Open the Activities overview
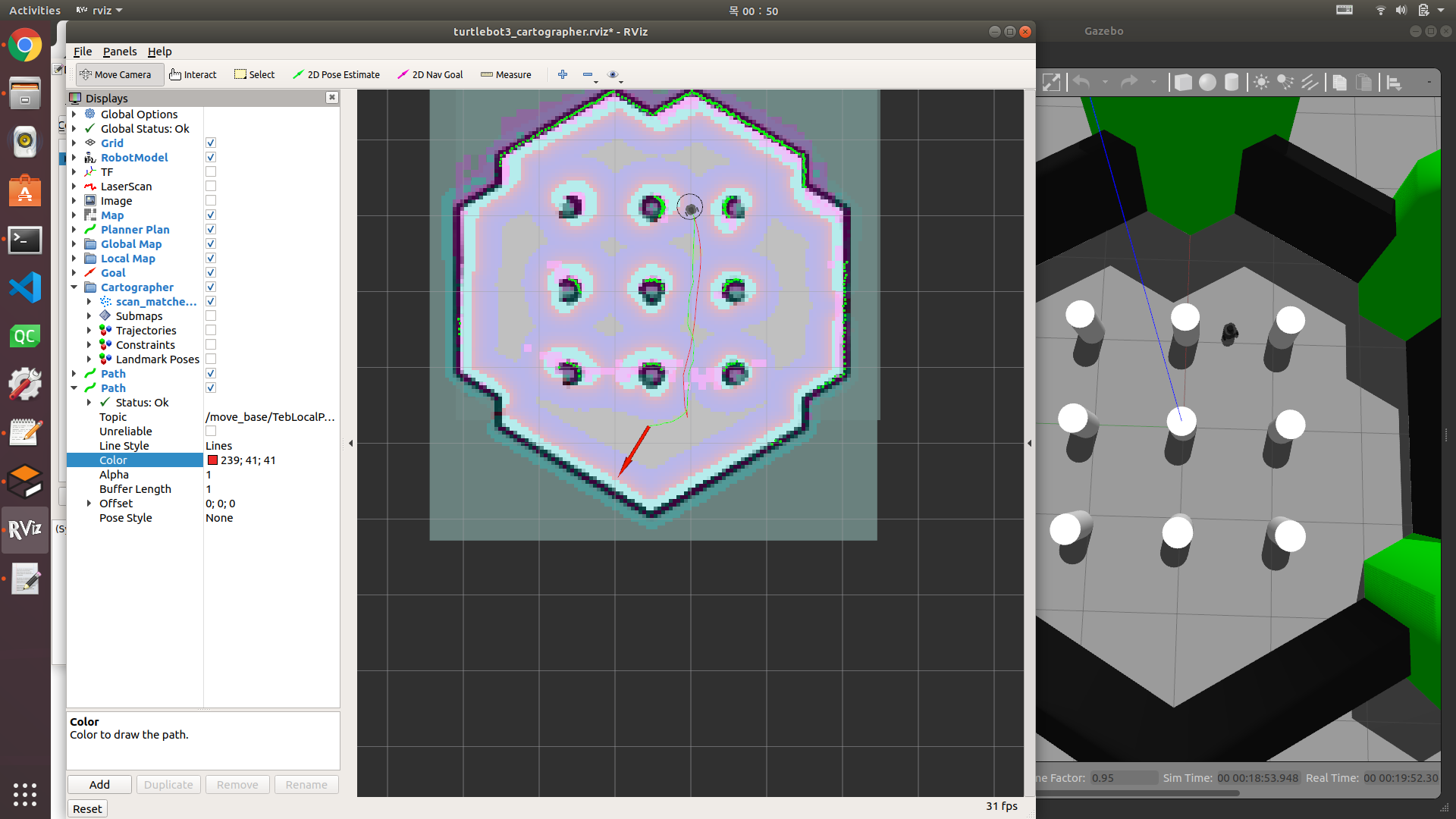This screenshot has width=1456, height=819. tap(35, 10)
